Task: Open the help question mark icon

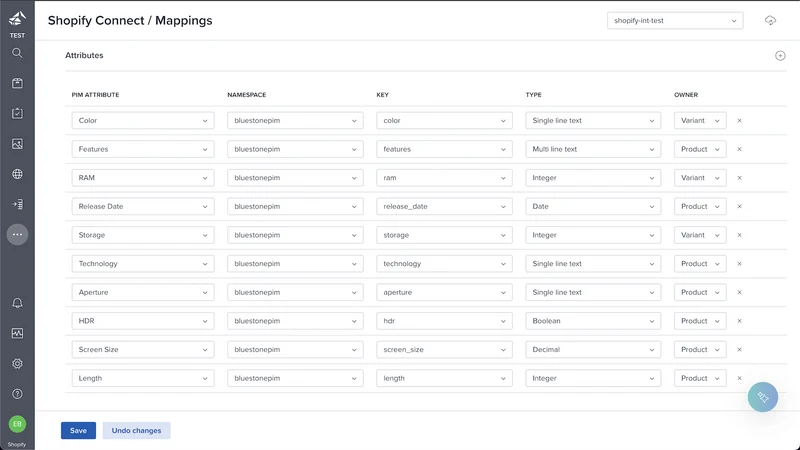Action: 17,394
